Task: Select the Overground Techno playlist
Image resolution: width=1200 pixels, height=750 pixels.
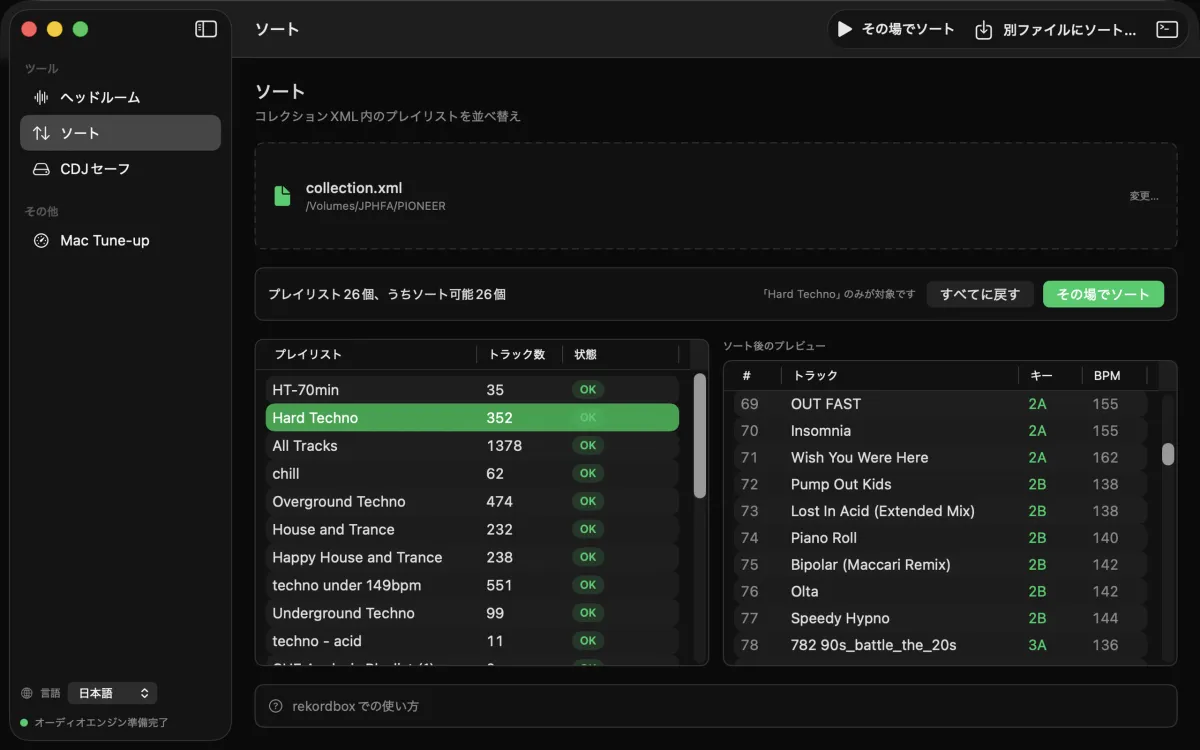Action: coord(472,502)
